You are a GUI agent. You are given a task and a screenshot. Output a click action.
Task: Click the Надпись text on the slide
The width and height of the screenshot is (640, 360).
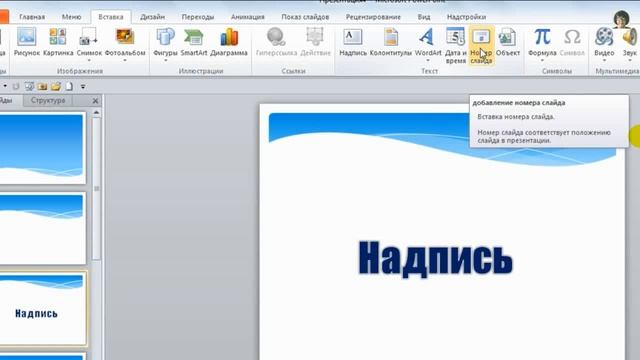point(436,259)
